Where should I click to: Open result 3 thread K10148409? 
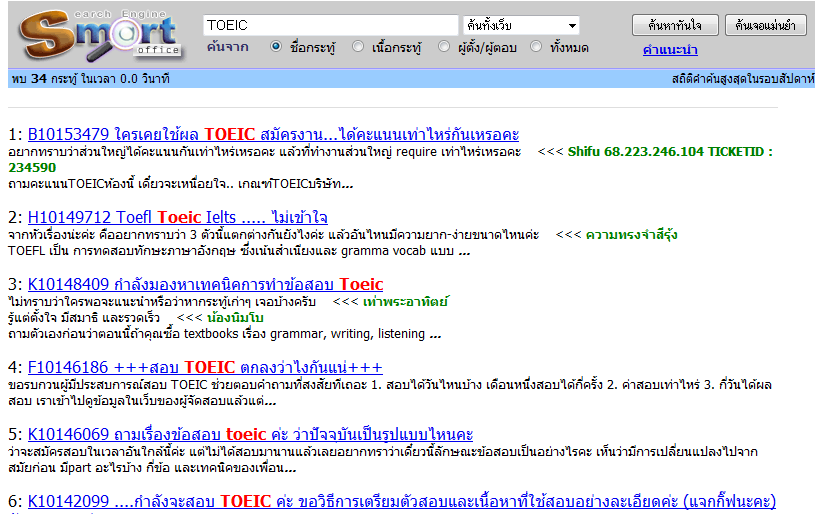coord(205,284)
